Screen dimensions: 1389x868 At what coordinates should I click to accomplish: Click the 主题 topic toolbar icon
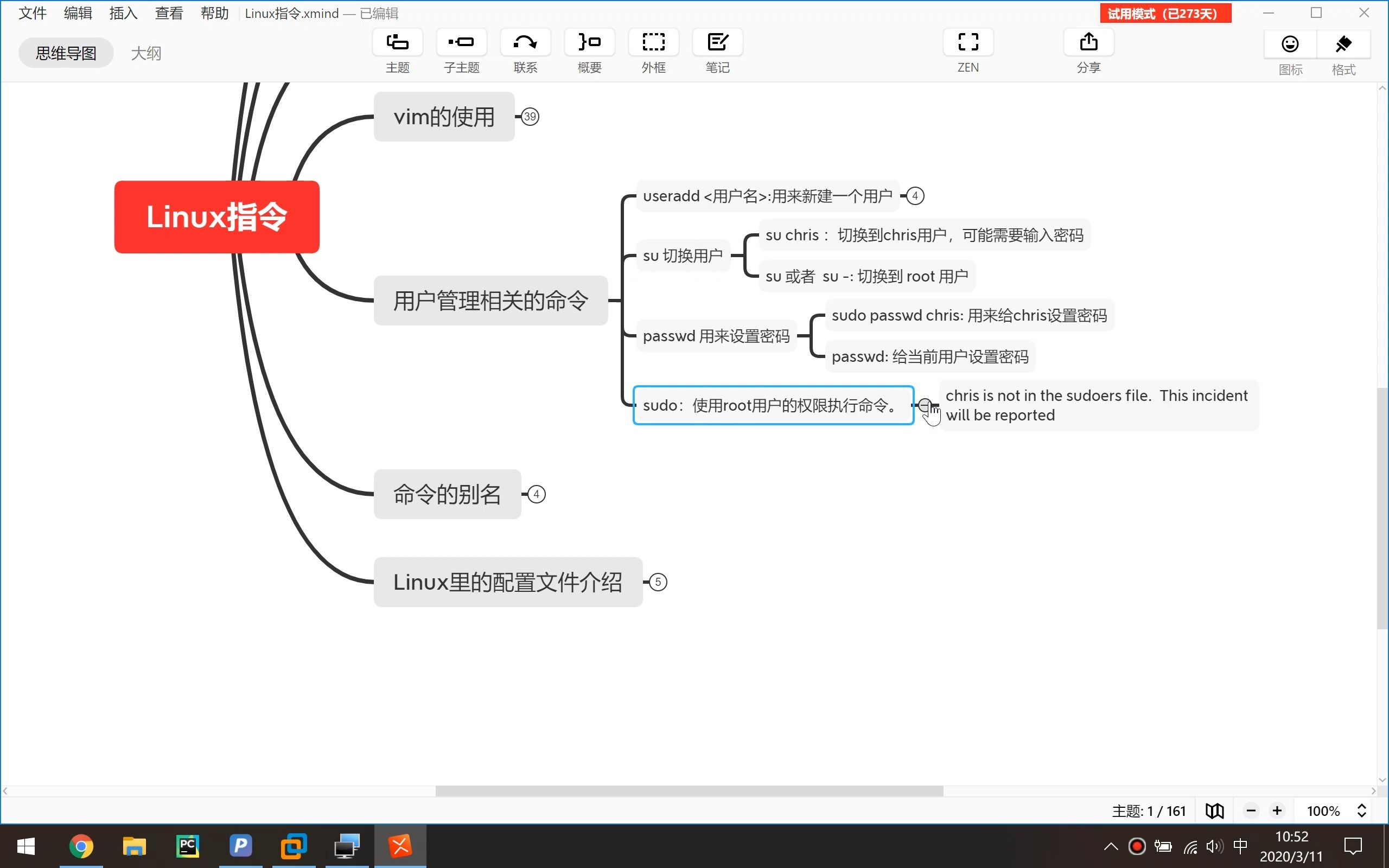[397, 42]
